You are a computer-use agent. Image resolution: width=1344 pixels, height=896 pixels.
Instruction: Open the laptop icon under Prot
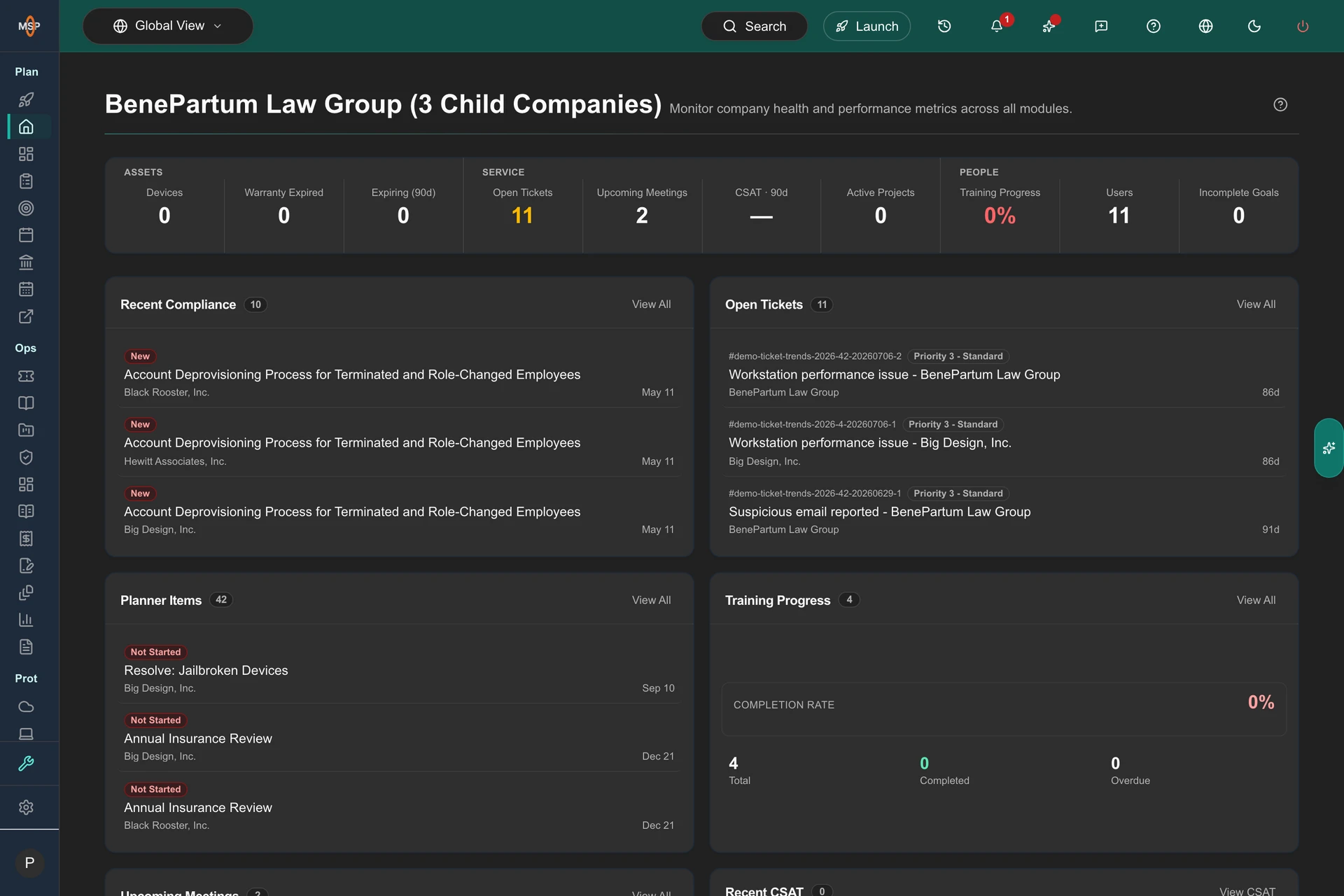pos(26,734)
